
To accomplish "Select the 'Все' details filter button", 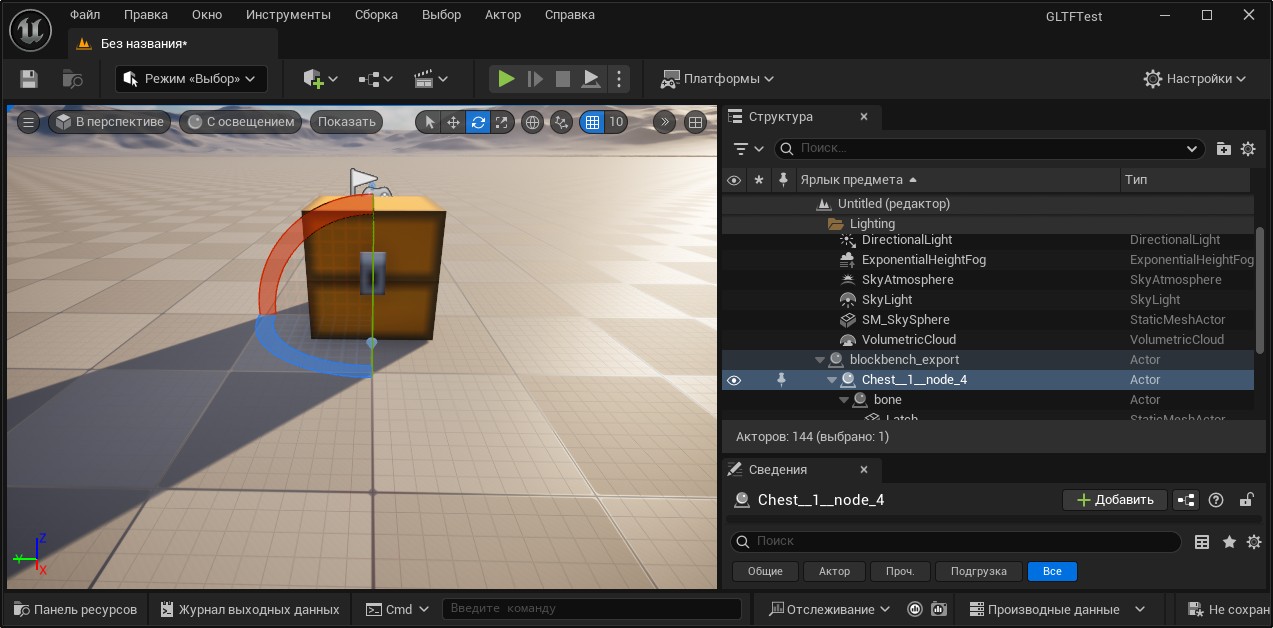I will (x=1052, y=571).
